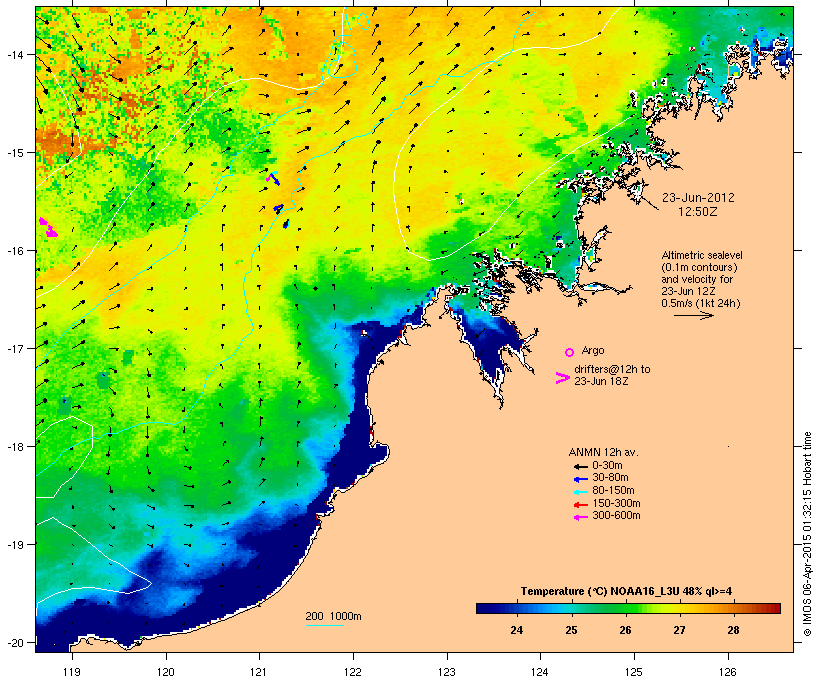Click the 0.5m/s velocity scale arrow

coord(693,315)
